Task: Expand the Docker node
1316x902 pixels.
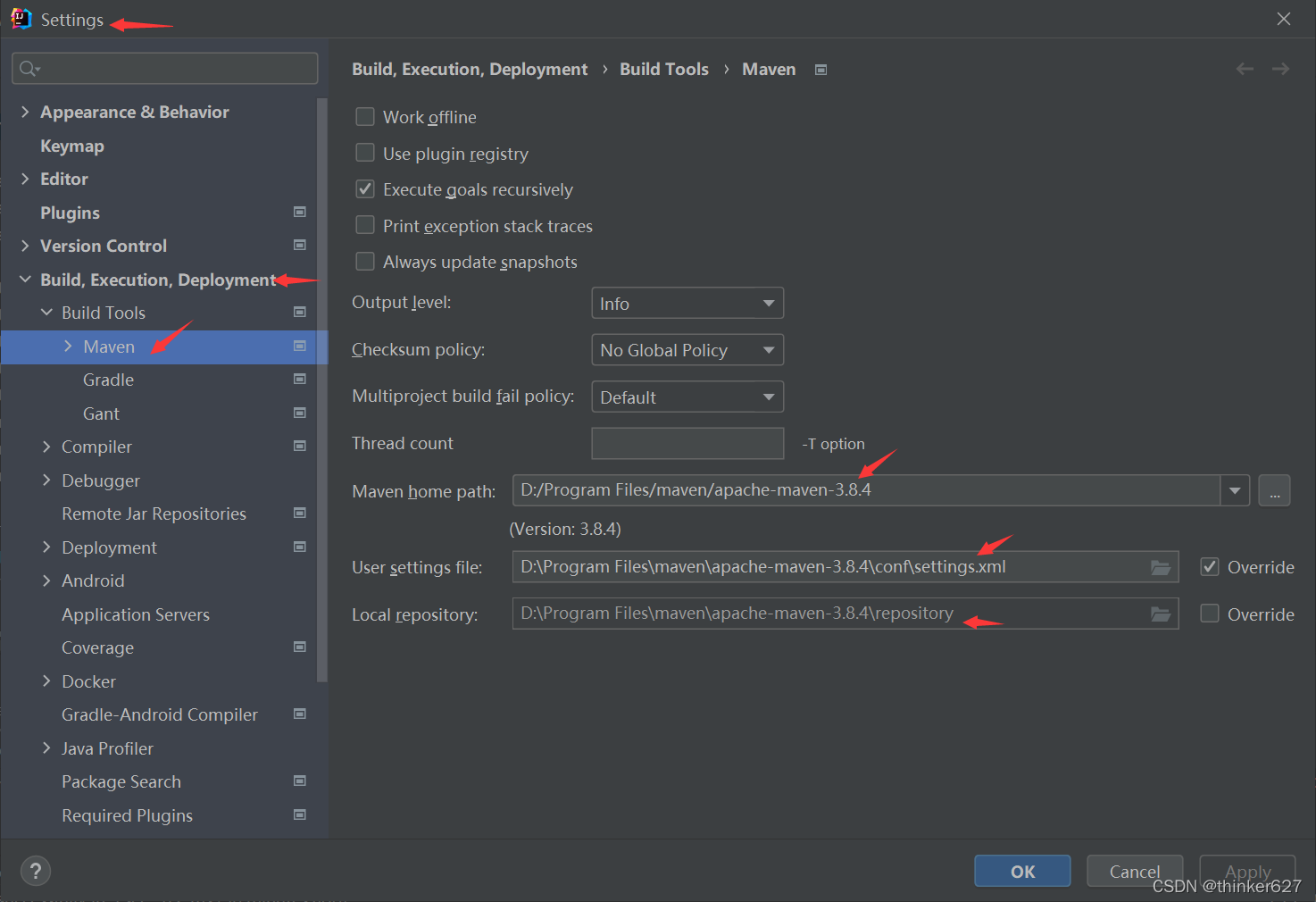Action: pyautogui.click(x=46, y=681)
